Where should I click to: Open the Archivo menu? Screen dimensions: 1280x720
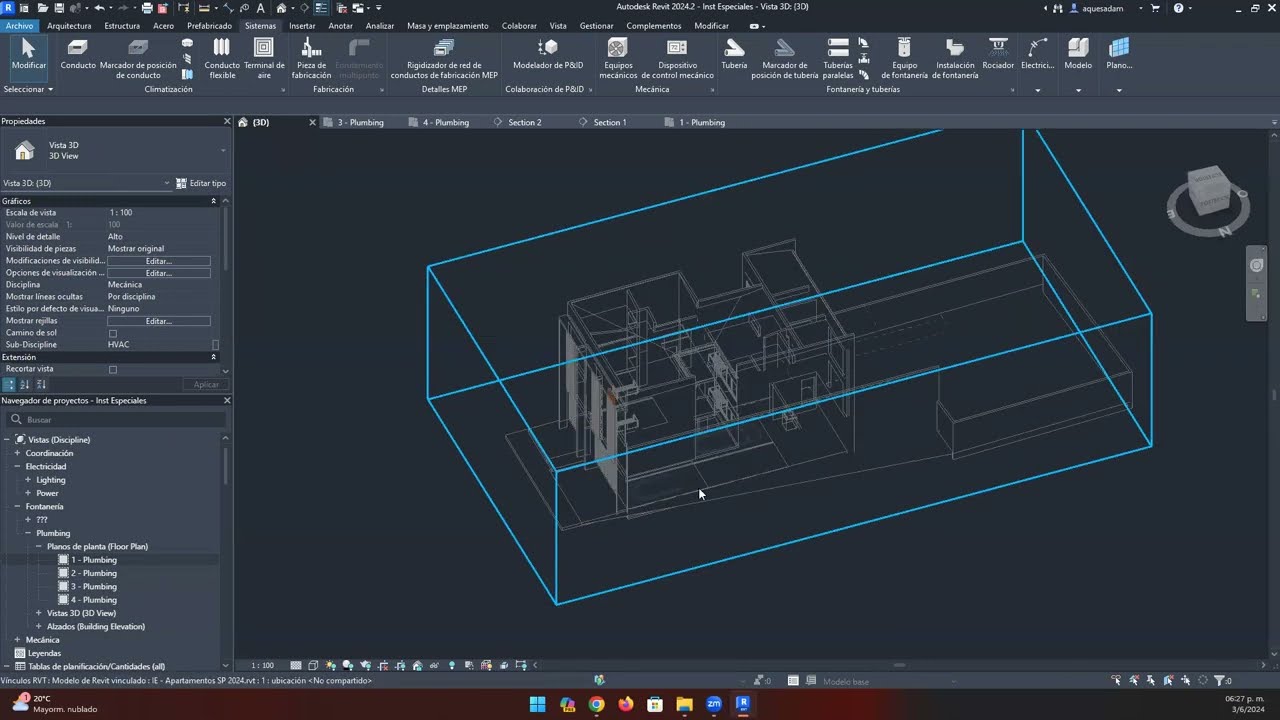pyautogui.click(x=19, y=26)
